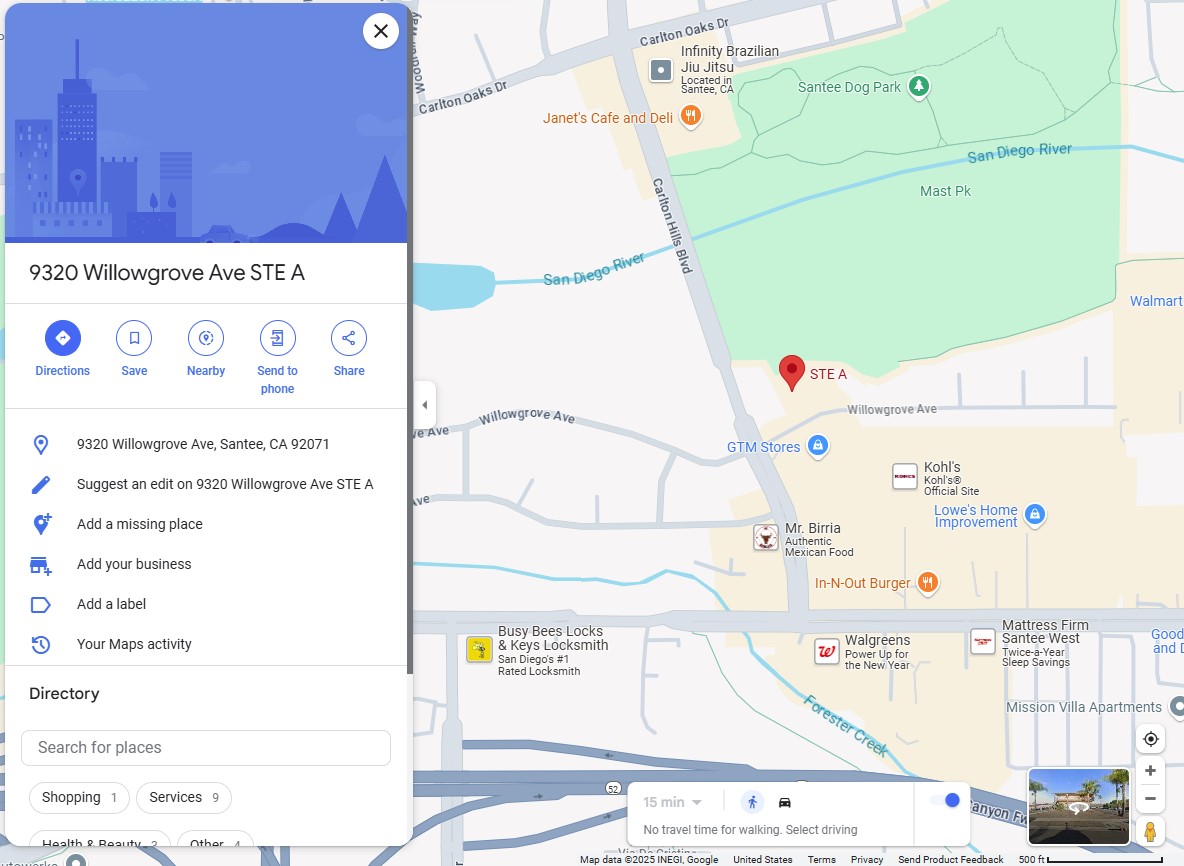
Task: Select driving travel mode
Action: pyautogui.click(x=785, y=803)
